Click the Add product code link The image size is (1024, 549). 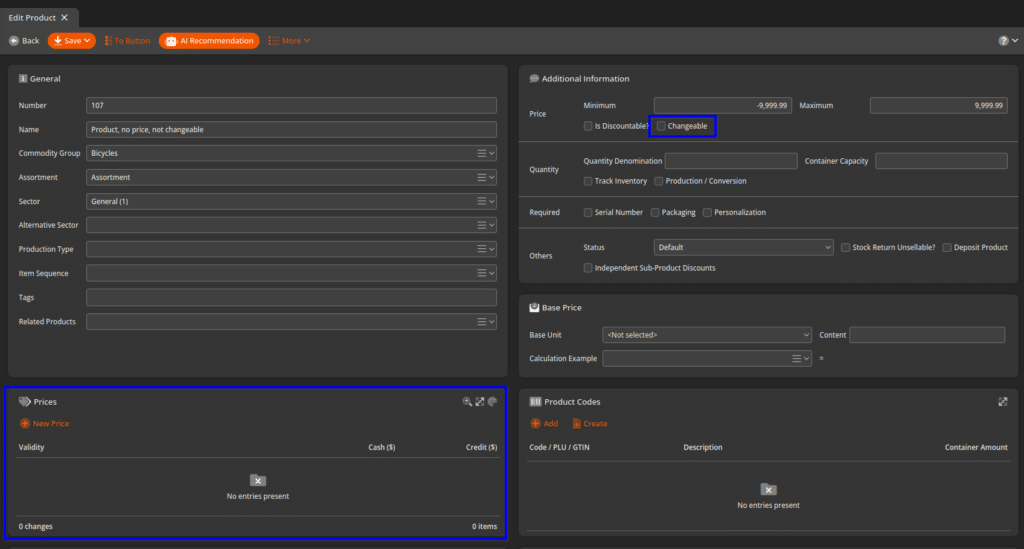[544, 424]
